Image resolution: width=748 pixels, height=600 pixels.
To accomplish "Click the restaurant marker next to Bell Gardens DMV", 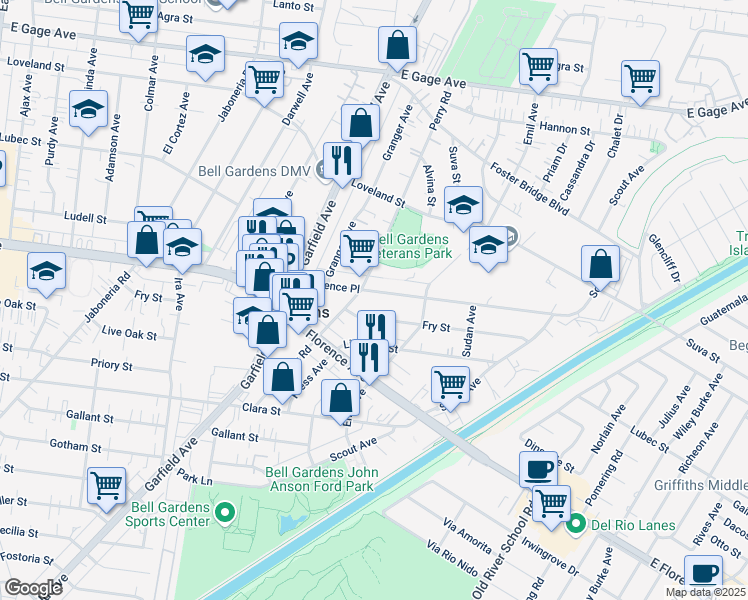I will (343, 162).
